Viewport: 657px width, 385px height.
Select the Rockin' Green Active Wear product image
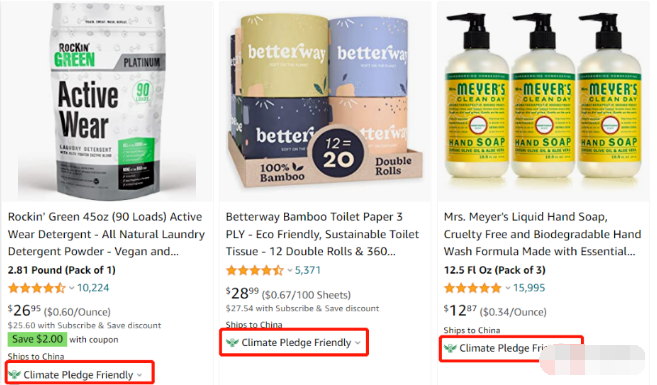[x=107, y=102]
